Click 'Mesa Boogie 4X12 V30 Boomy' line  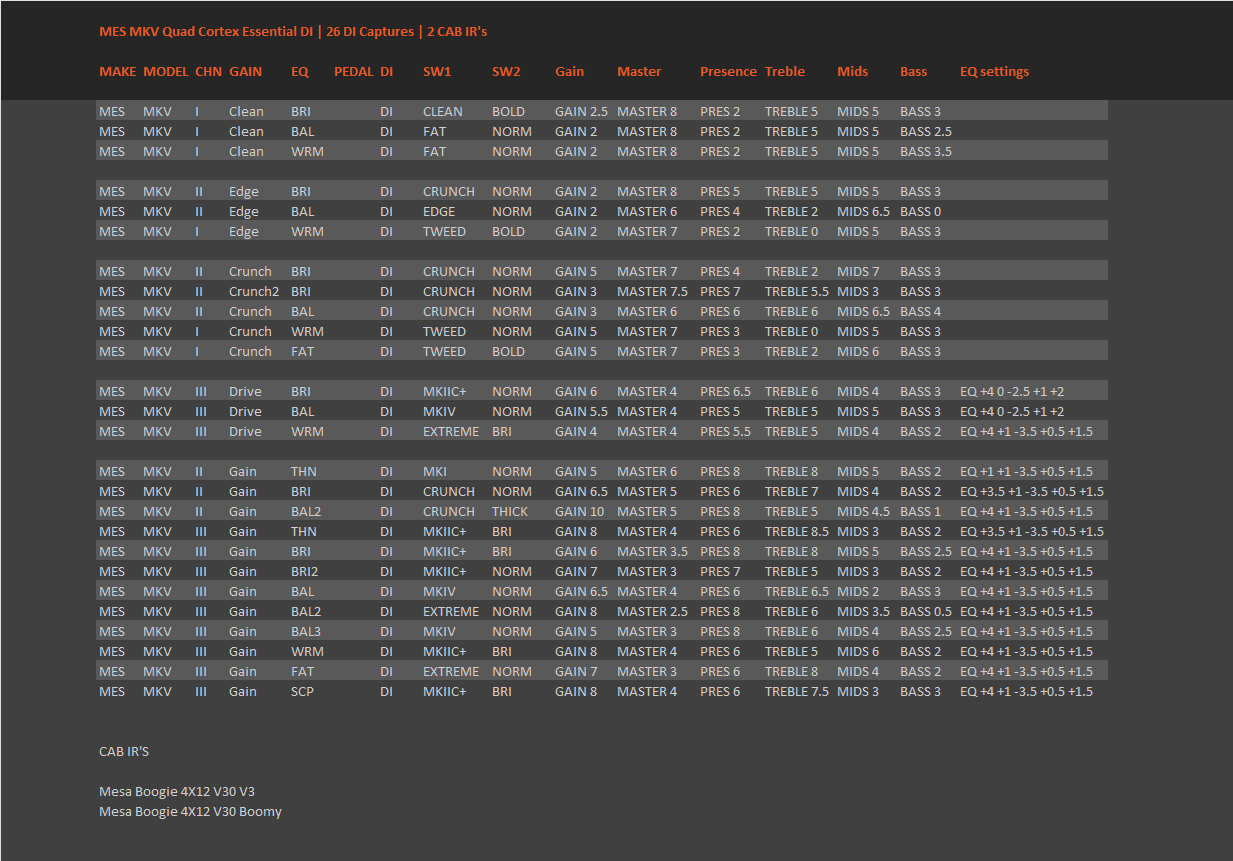190,812
